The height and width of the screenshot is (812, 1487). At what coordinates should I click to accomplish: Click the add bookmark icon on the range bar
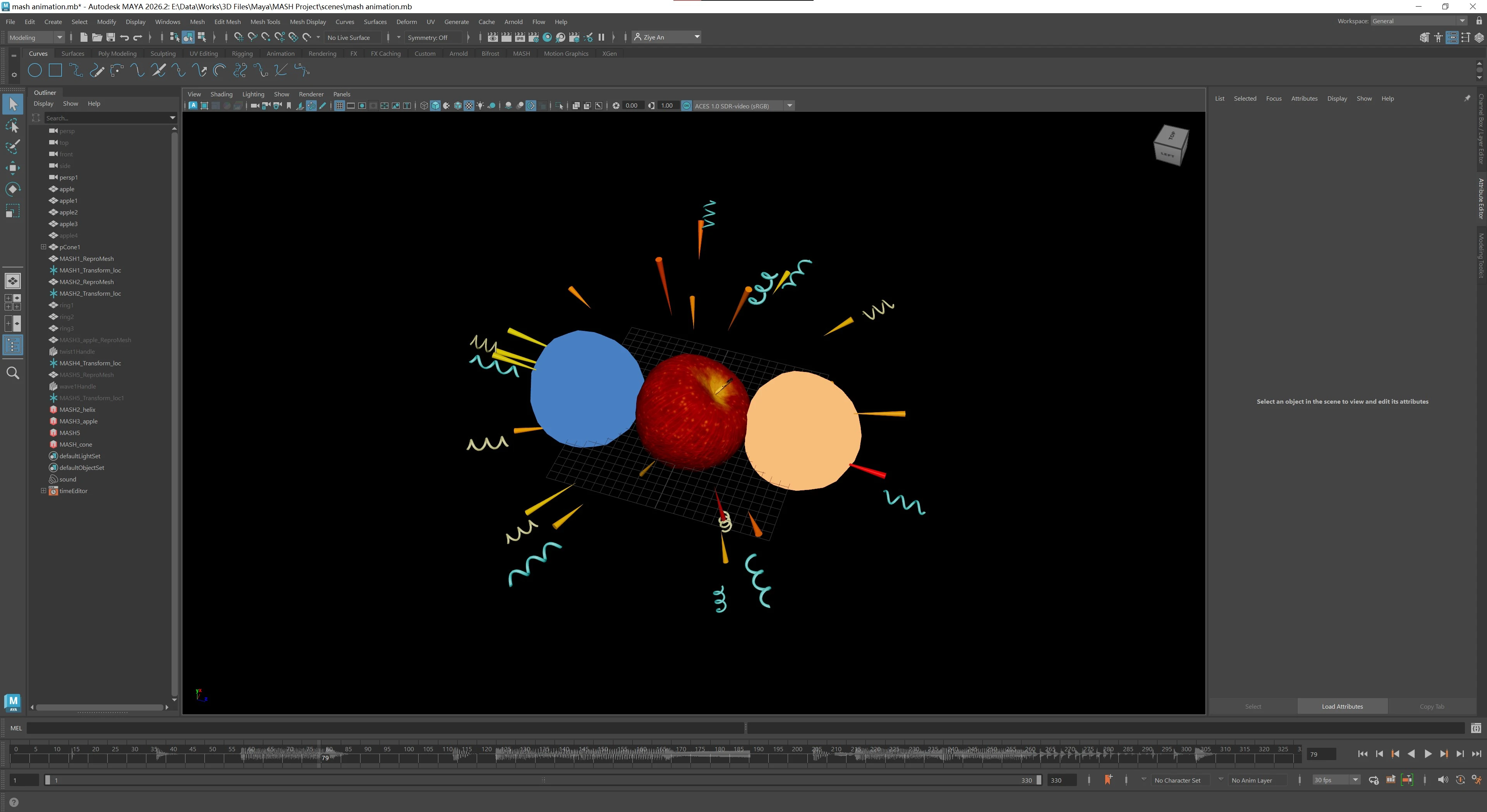coord(1108,779)
